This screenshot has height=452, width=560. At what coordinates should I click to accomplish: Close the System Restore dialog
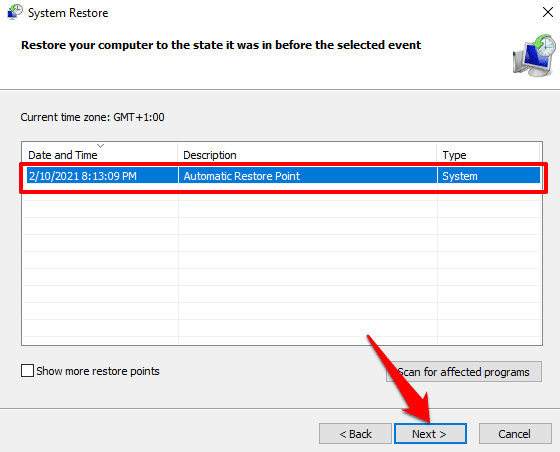click(x=548, y=12)
